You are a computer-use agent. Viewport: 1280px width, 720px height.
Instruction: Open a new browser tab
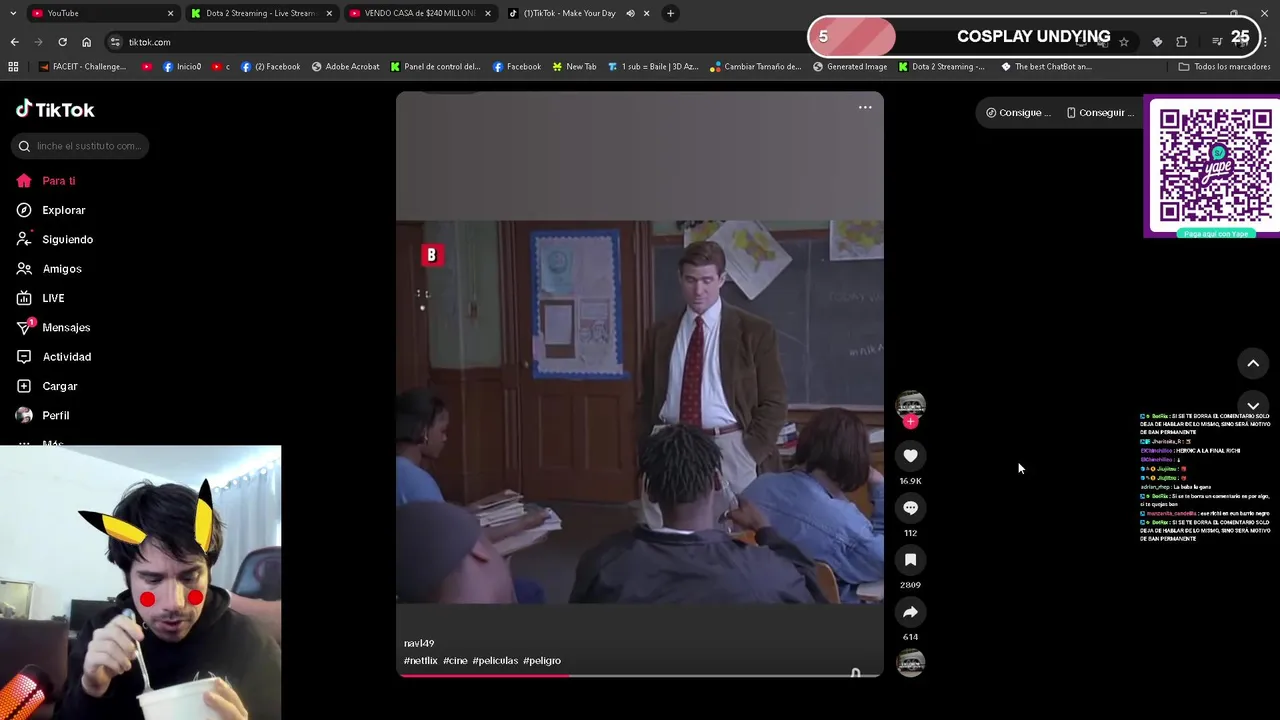670,13
